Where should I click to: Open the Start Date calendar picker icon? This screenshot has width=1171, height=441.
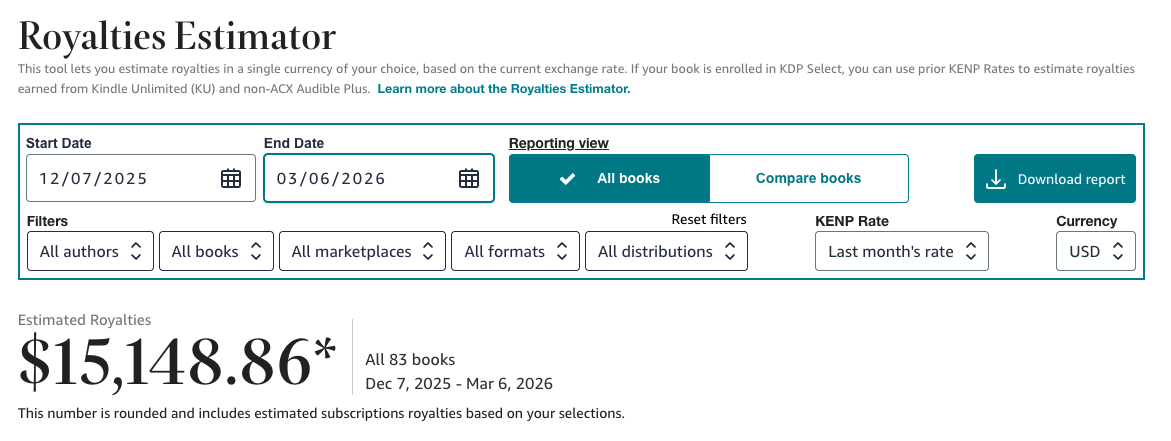[231, 179]
